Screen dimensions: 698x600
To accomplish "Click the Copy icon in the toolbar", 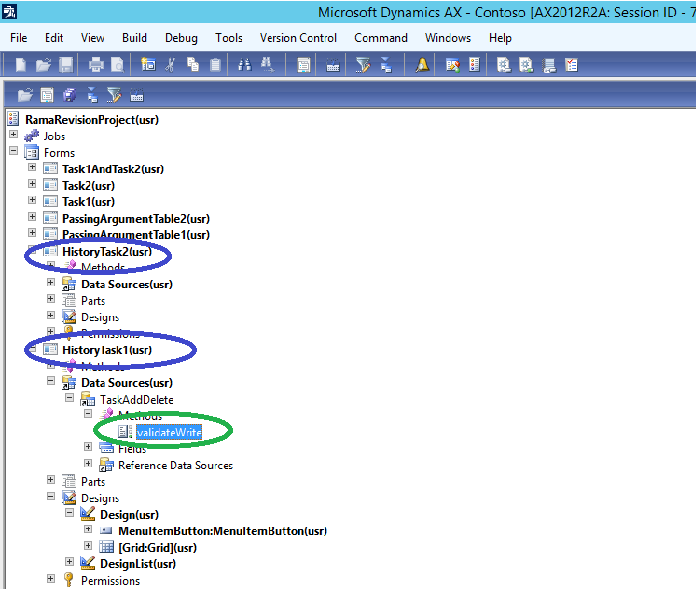I will point(193,65).
